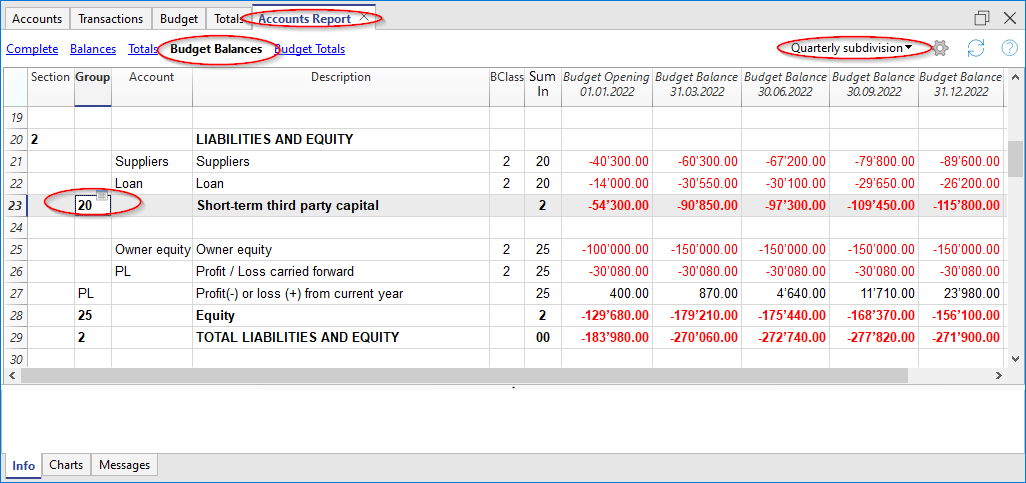Click the vertical scrollbar up arrow
The width and height of the screenshot is (1026, 483).
[1016, 77]
